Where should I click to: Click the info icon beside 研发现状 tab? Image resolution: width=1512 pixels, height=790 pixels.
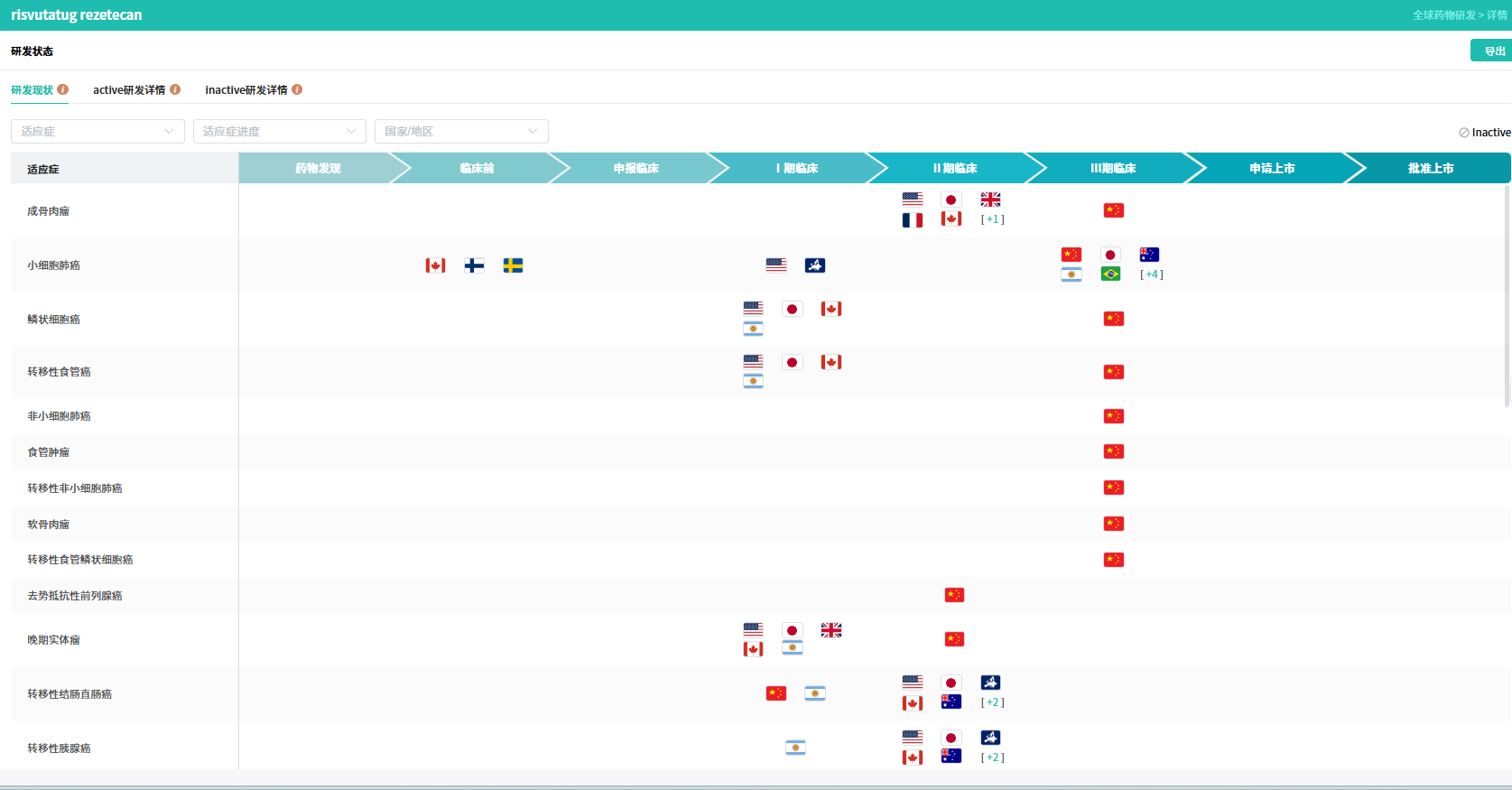coord(63,89)
